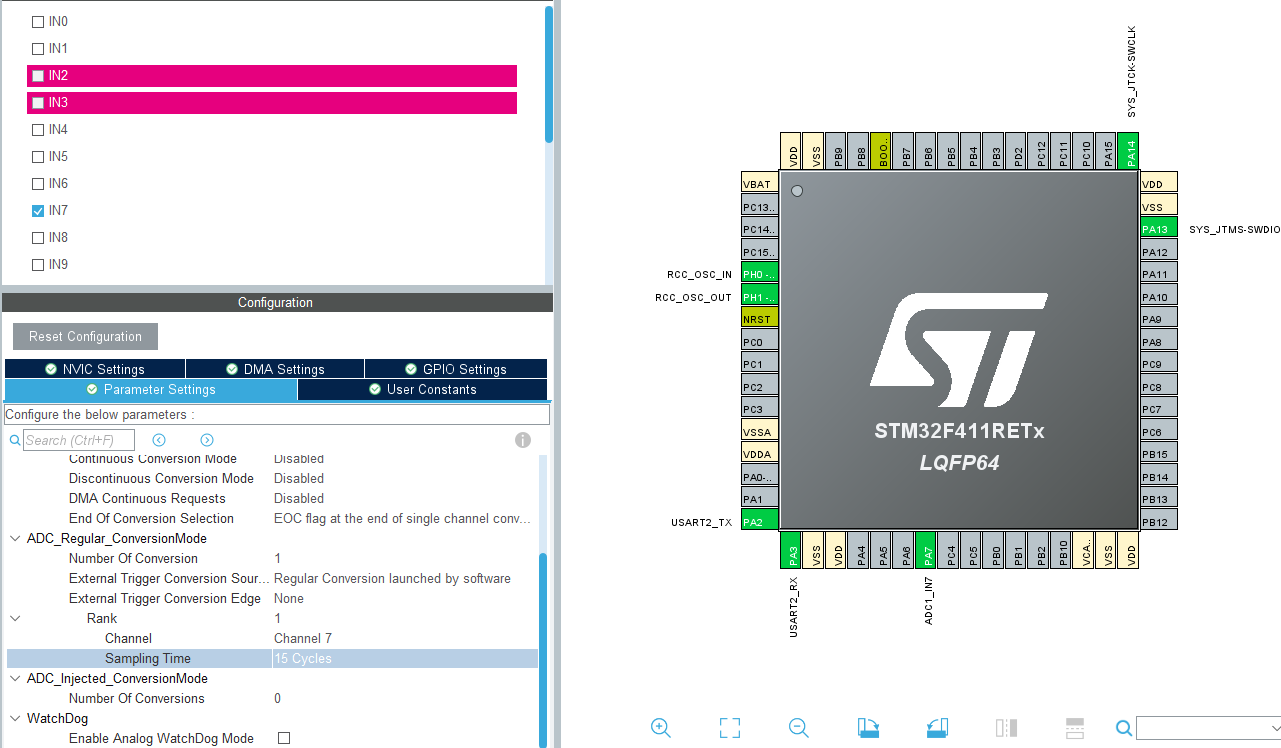Click the PA14 SWCLK pin
The height and width of the screenshot is (748, 1281).
tap(1130, 152)
